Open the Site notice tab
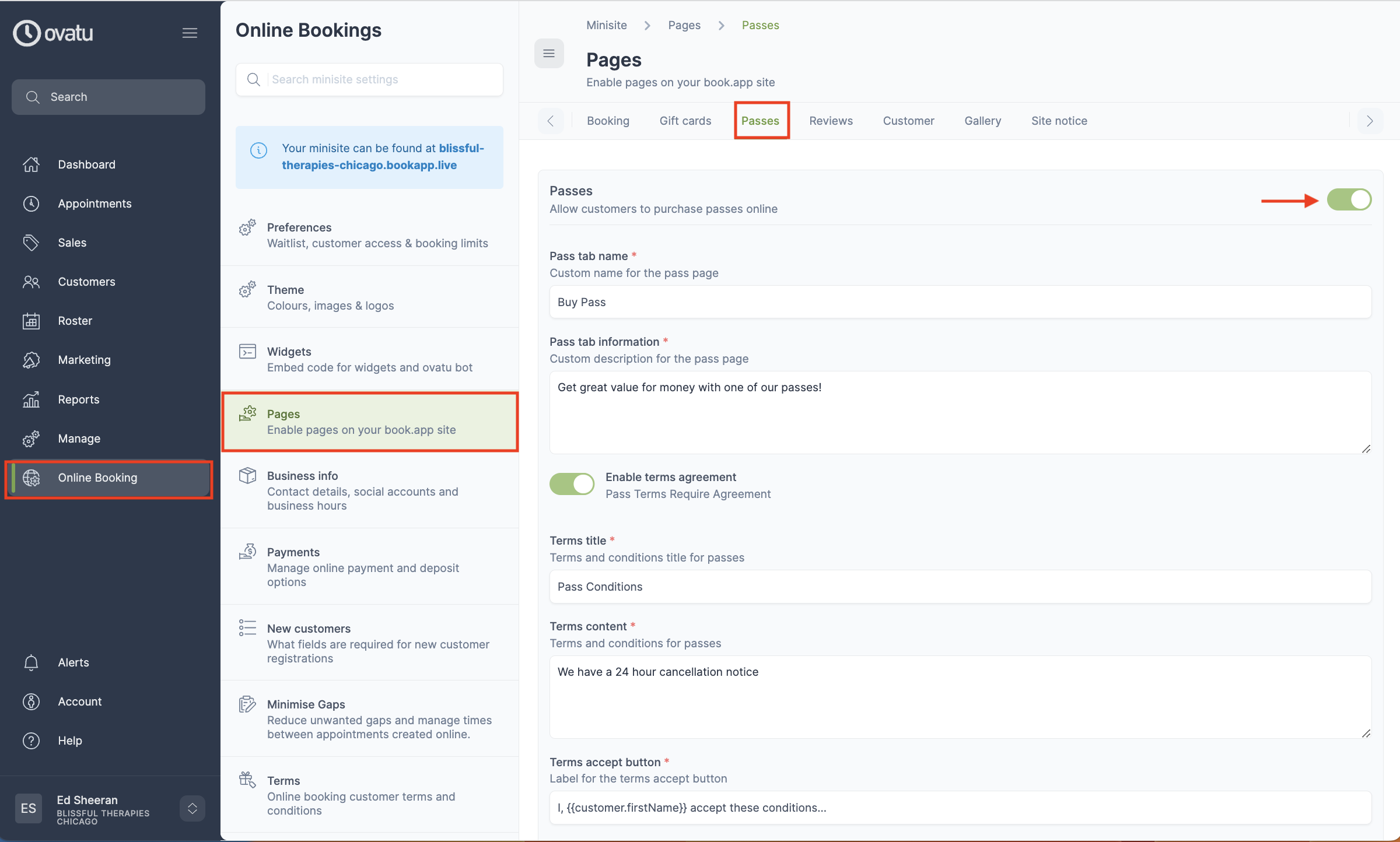The image size is (1400, 842). point(1059,121)
